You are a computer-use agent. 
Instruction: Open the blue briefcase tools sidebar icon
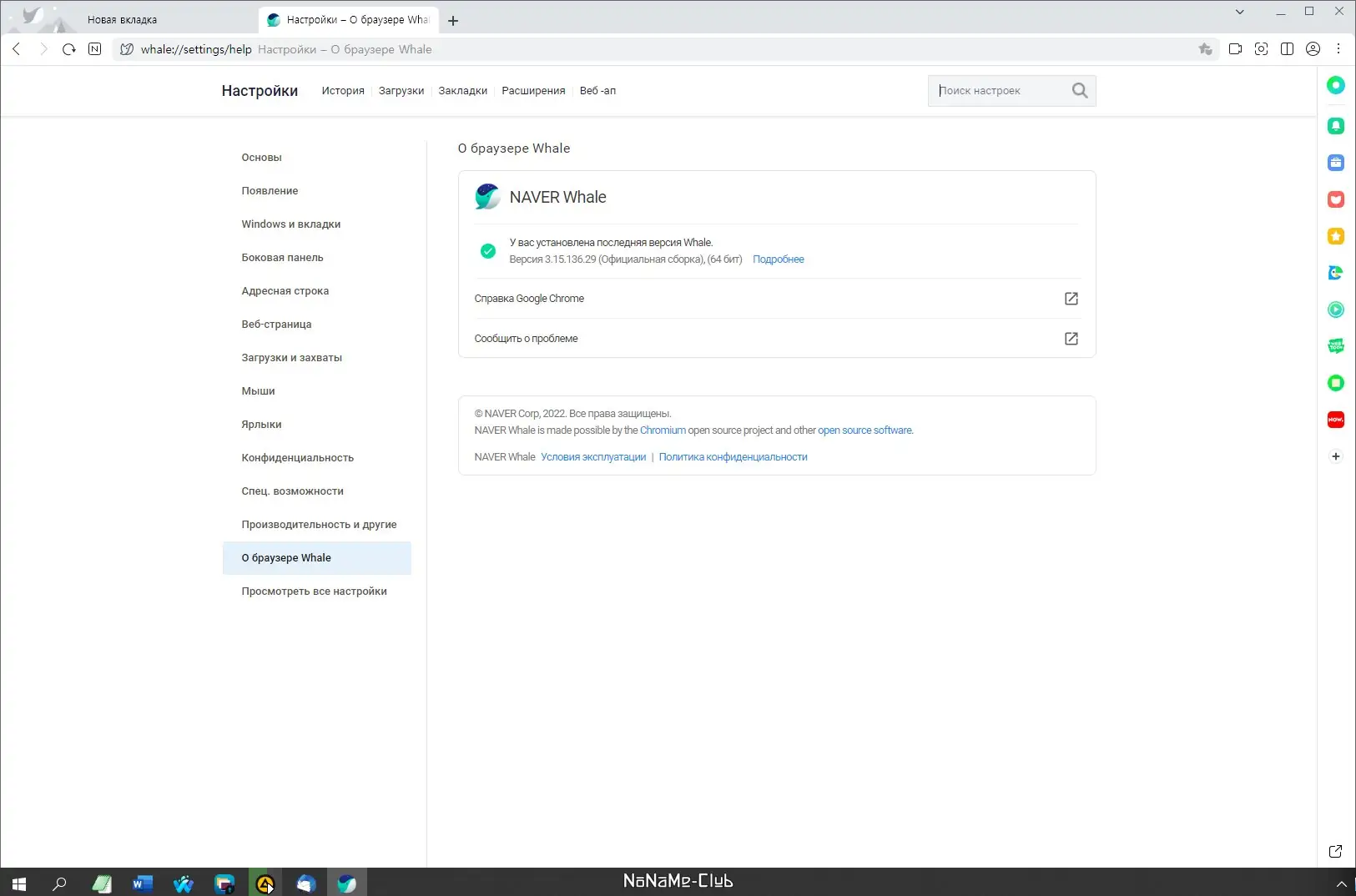(x=1336, y=163)
